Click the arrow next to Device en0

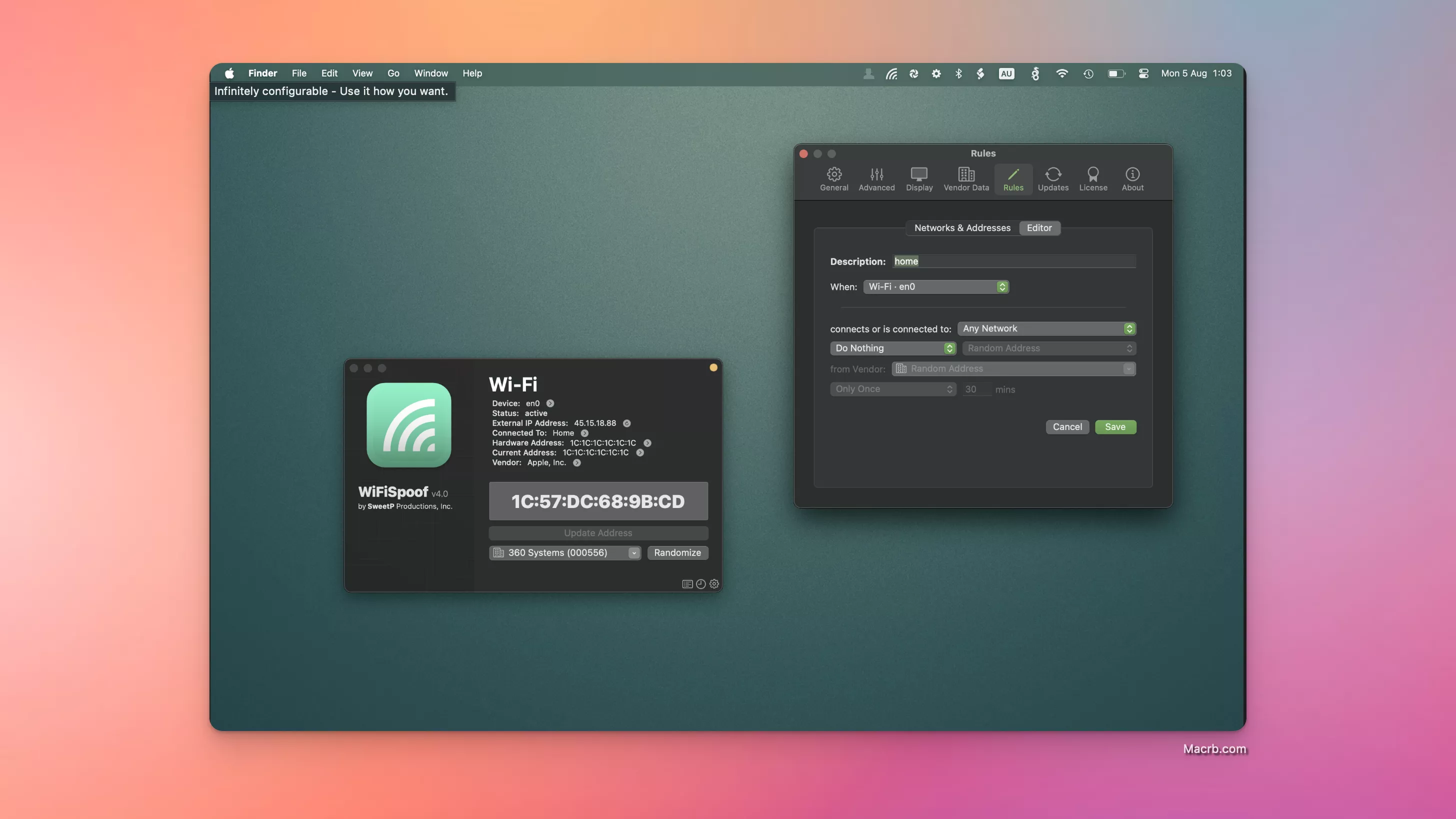tap(550, 403)
